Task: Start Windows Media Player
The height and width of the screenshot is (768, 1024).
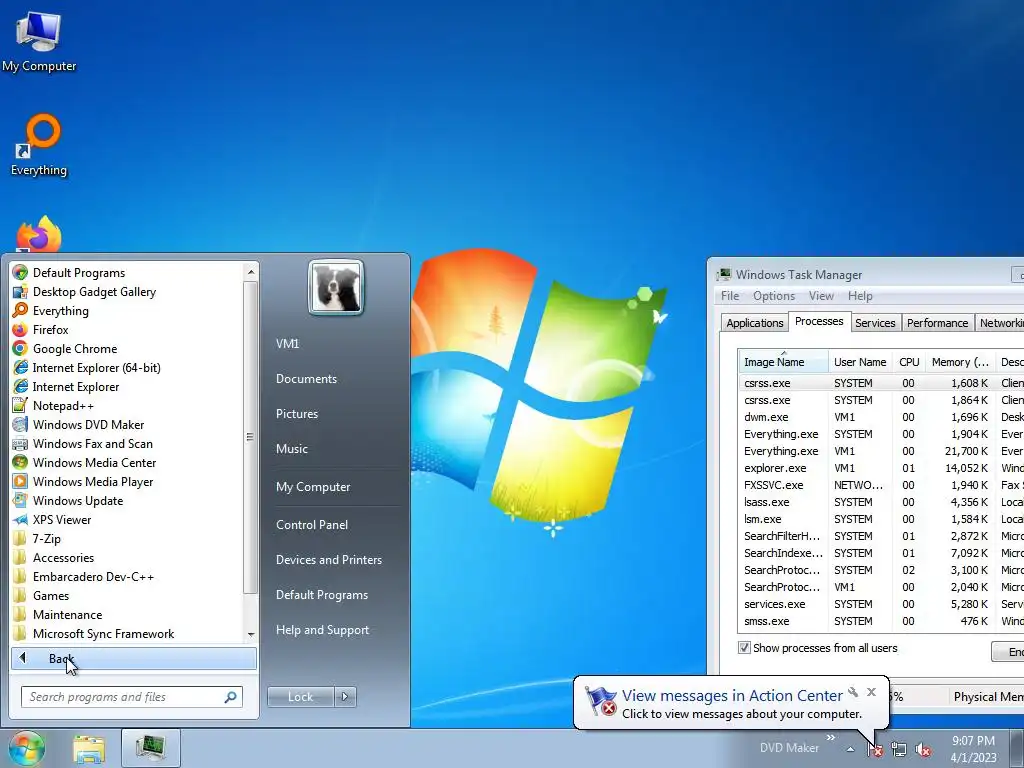Action: pyautogui.click(x=93, y=481)
